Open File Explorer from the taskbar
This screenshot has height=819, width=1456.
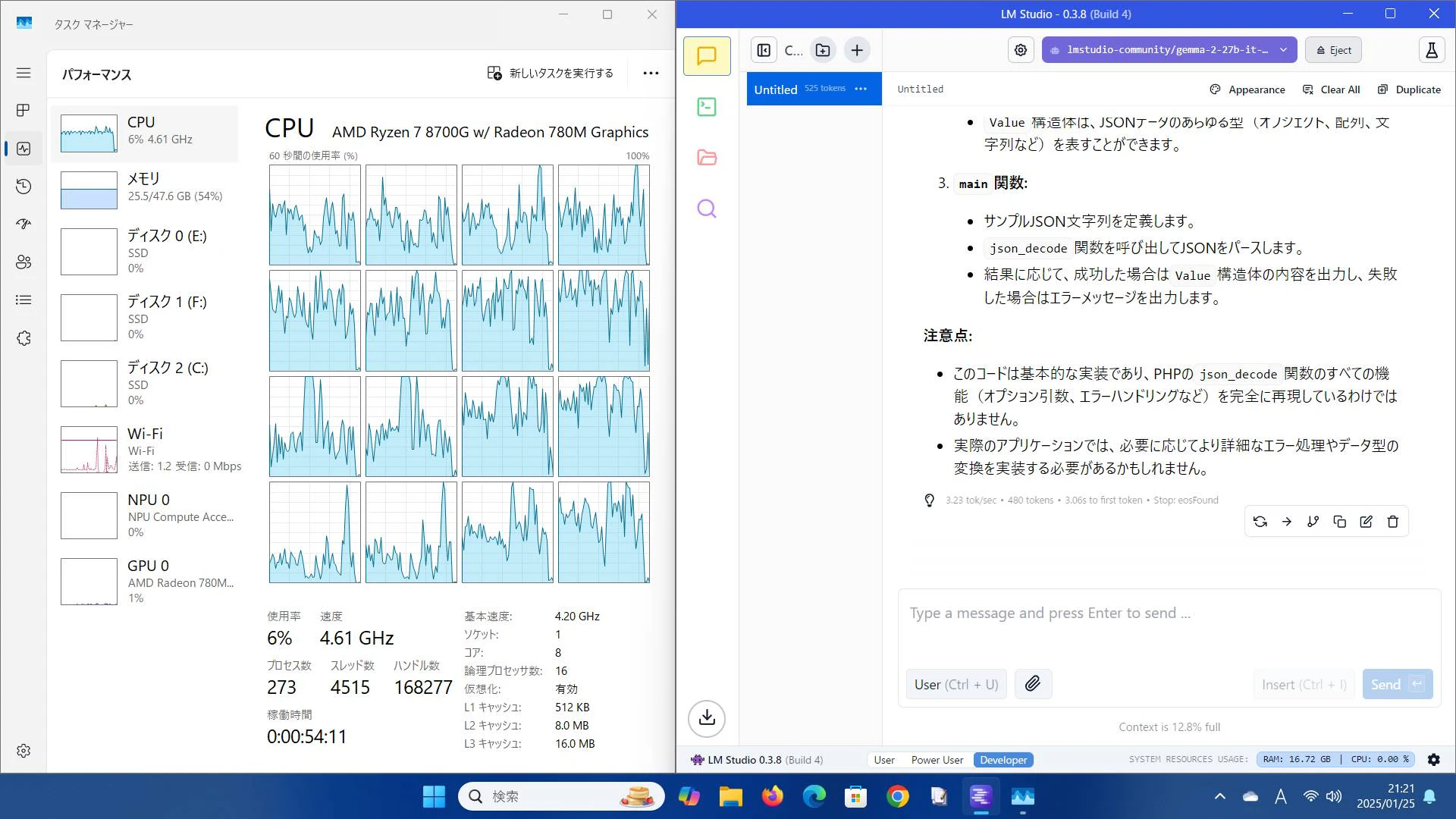pyautogui.click(x=731, y=796)
